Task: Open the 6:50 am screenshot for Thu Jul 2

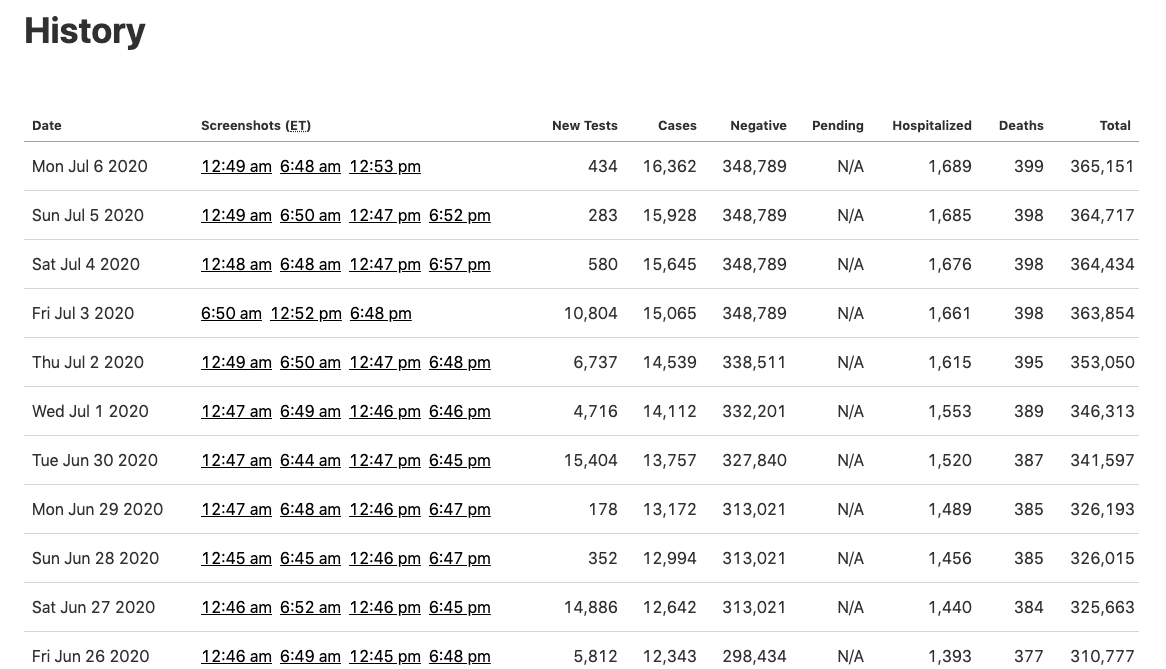Action: [x=310, y=363]
